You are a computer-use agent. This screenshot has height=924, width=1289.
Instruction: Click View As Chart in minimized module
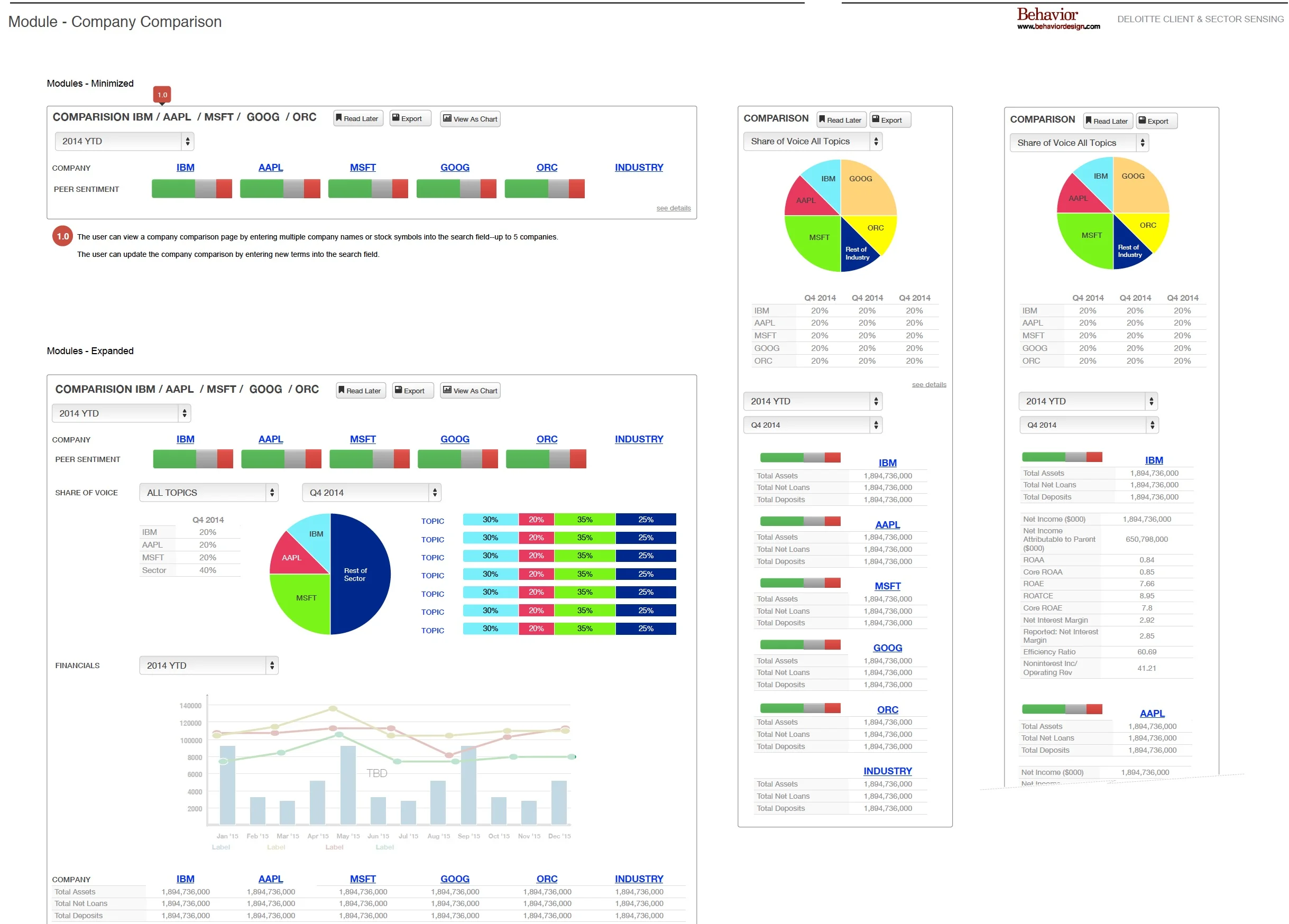[x=470, y=119]
